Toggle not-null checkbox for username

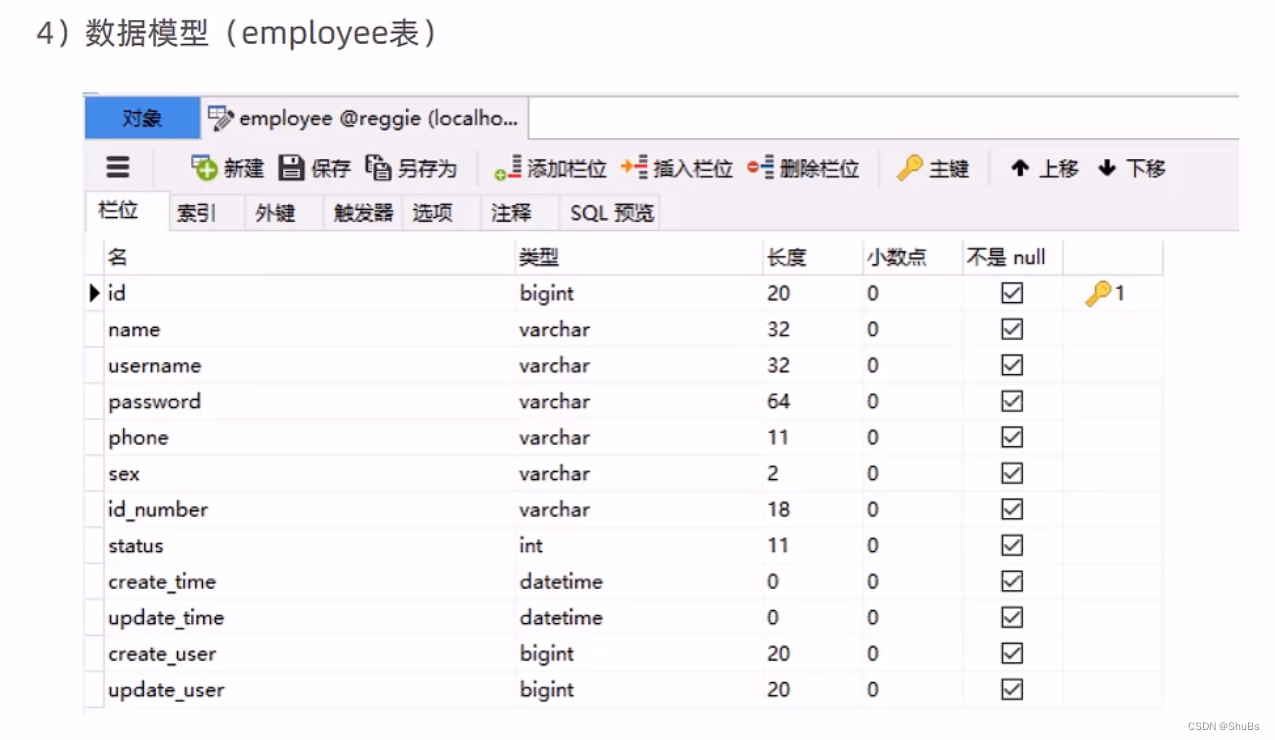pyautogui.click(x=1012, y=365)
